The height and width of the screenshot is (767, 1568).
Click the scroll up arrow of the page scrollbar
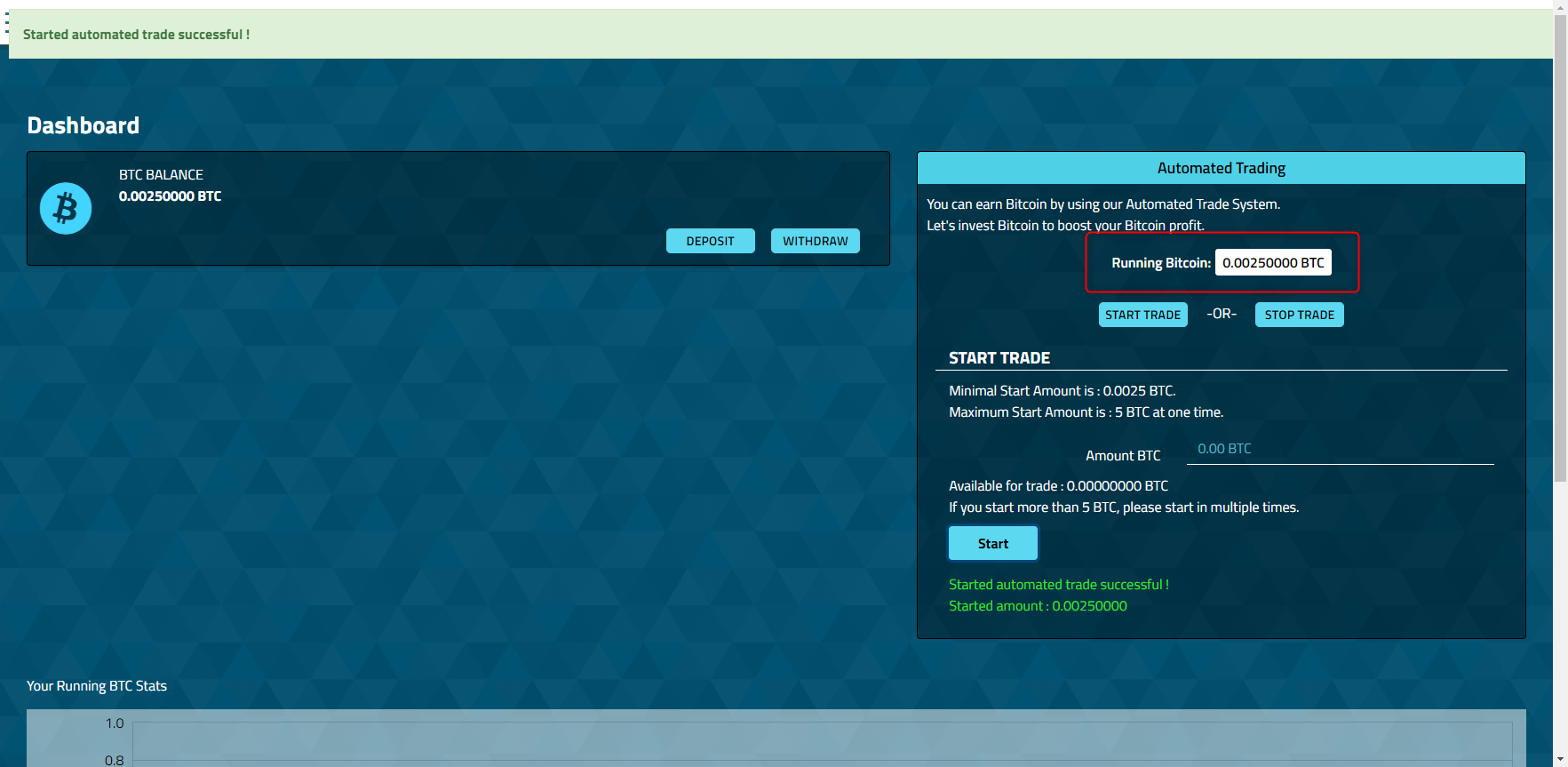coord(1560,6)
